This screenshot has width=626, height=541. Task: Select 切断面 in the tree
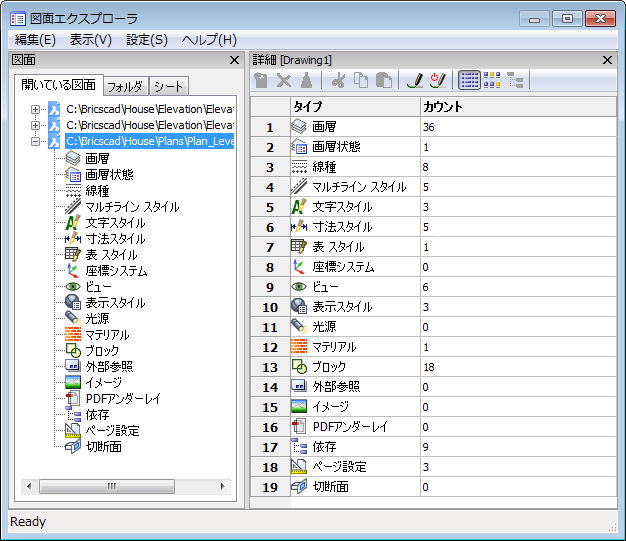[x=103, y=447]
